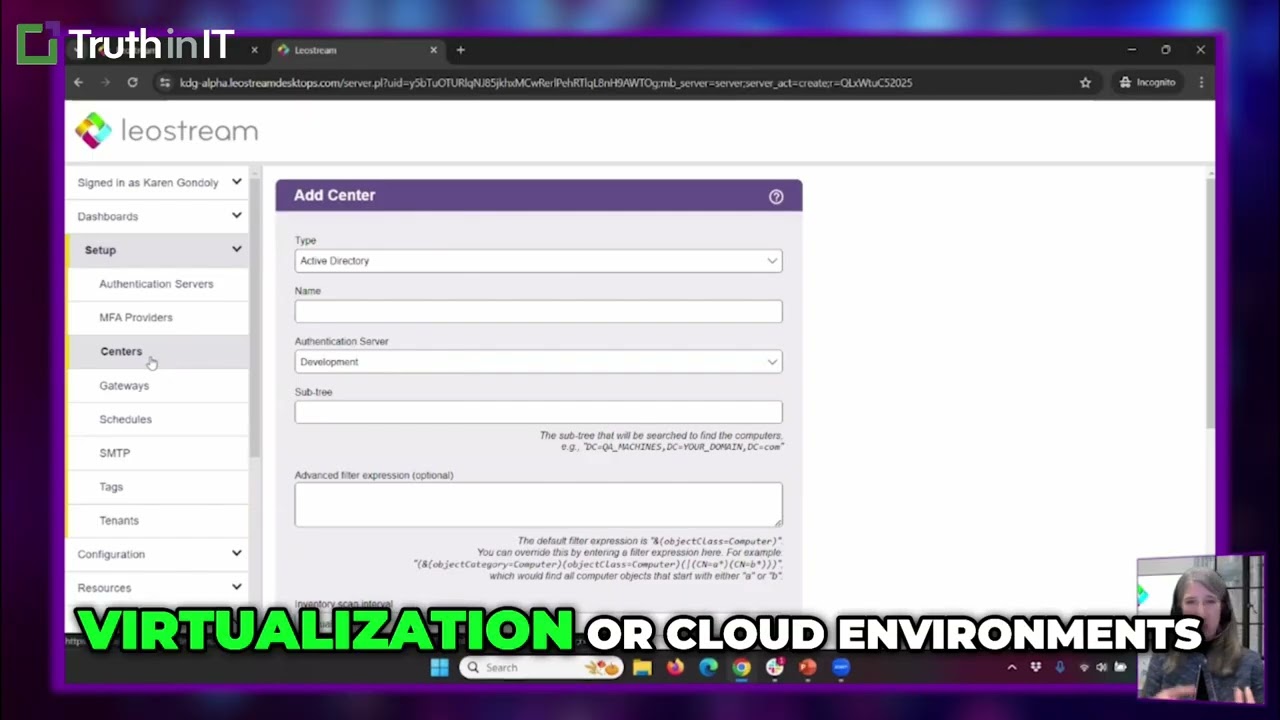Click the microphone tray icon
This screenshot has height=720, width=1280.
[x=1060, y=667]
